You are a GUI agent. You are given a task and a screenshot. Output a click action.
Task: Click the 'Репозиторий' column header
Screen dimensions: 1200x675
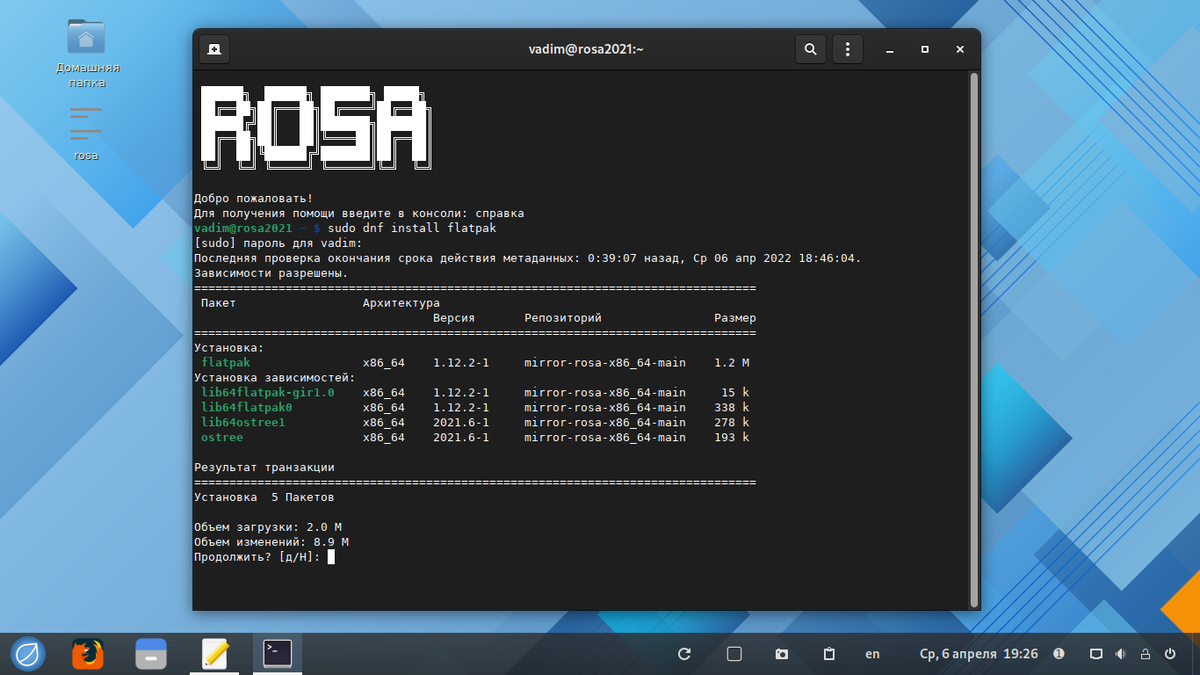563,317
